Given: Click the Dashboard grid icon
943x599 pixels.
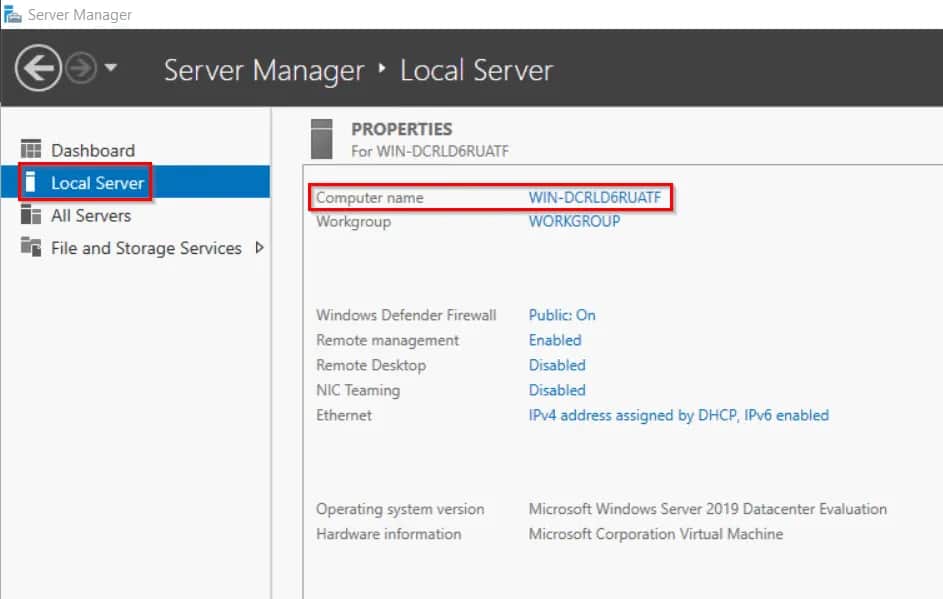Looking at the screenshot, I should click(31, 150).
